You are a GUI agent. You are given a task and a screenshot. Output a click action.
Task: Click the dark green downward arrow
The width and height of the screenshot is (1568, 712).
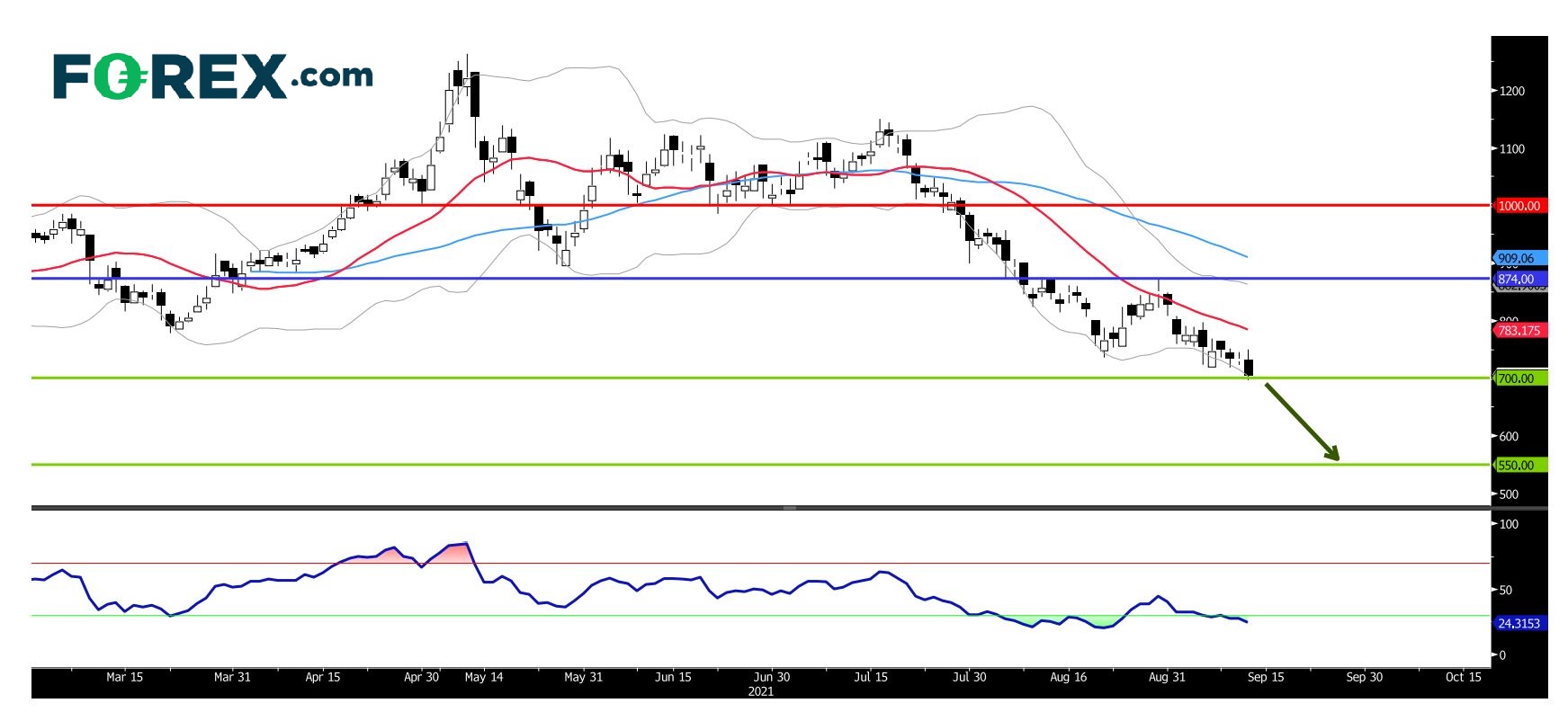[x=1302, y=422]
